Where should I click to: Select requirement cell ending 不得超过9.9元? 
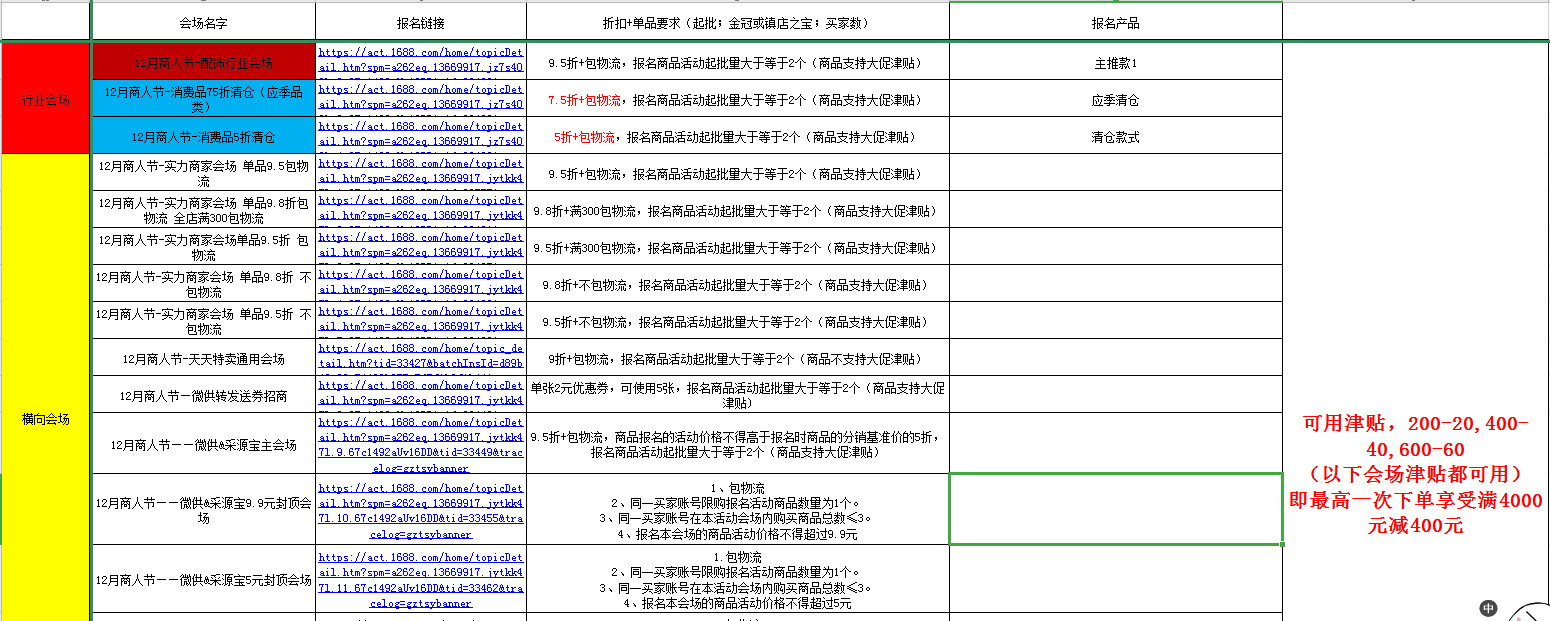737,510
